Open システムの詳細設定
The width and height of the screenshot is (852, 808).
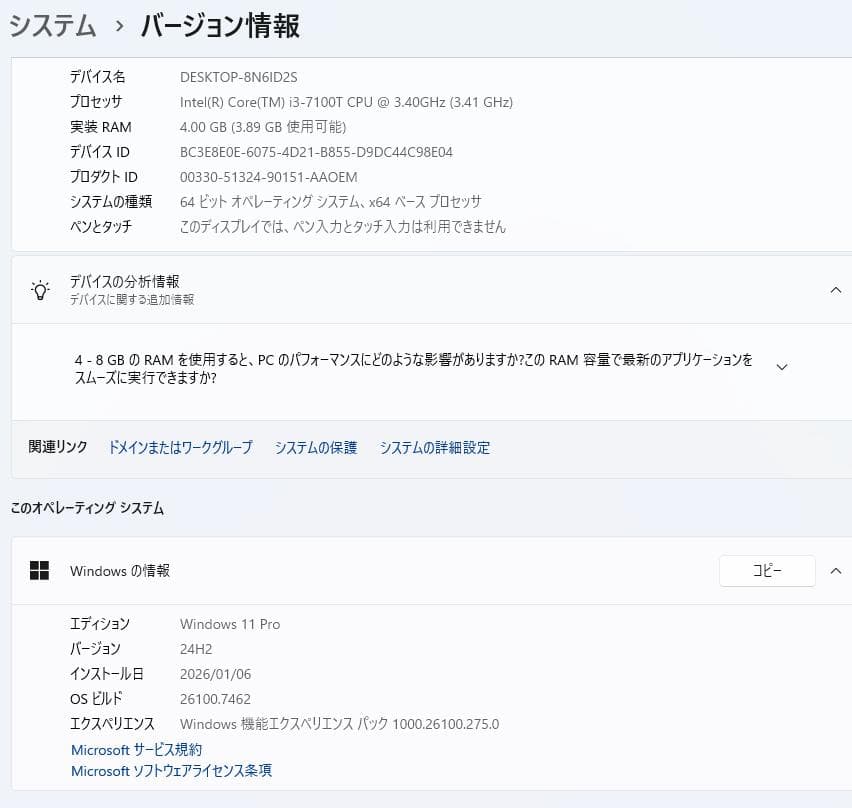tap(434, 448)
